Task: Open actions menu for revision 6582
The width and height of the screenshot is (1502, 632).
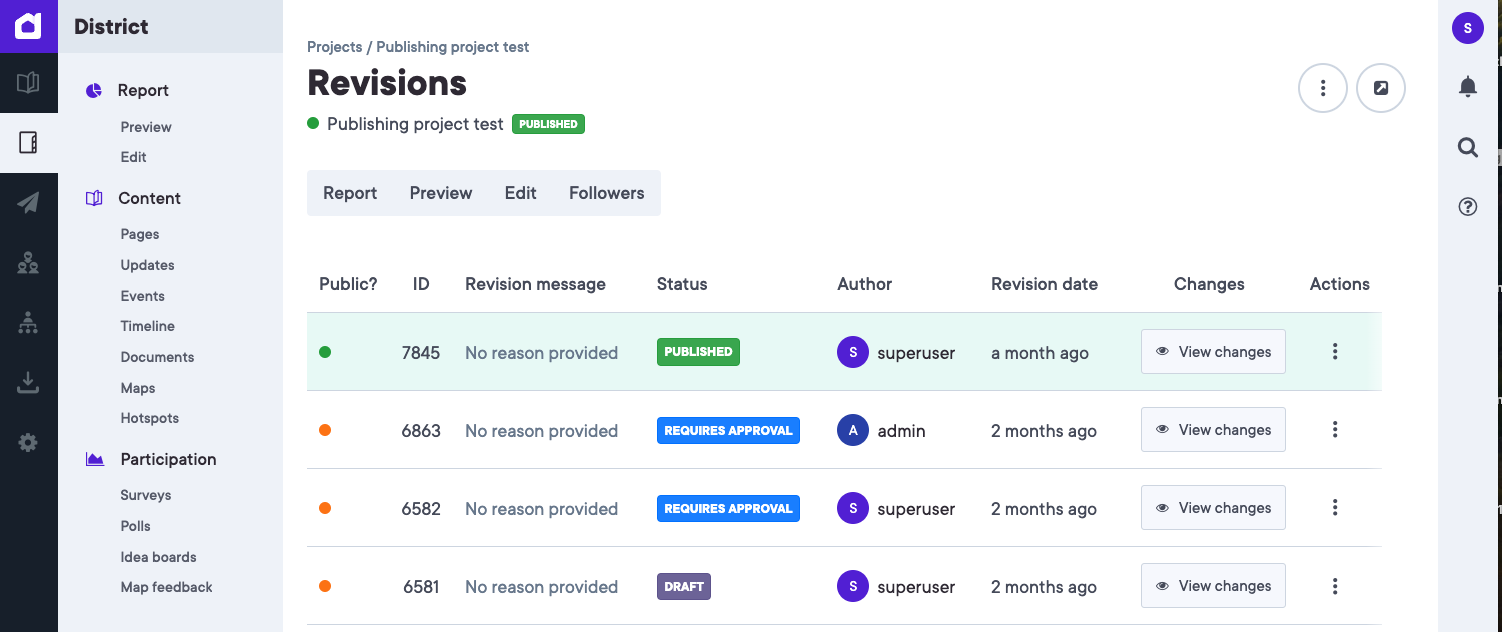Action: pos(1334,508)
